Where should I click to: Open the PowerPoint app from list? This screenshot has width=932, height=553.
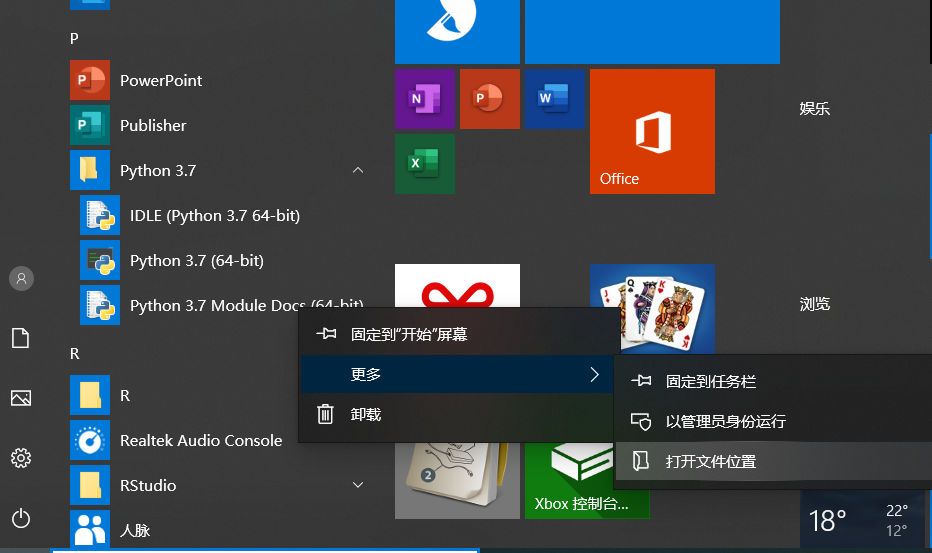coord(160,80)
